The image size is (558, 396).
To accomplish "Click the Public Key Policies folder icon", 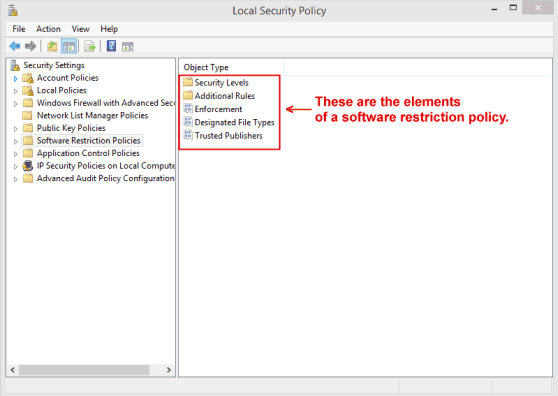I will pos(28,128).
